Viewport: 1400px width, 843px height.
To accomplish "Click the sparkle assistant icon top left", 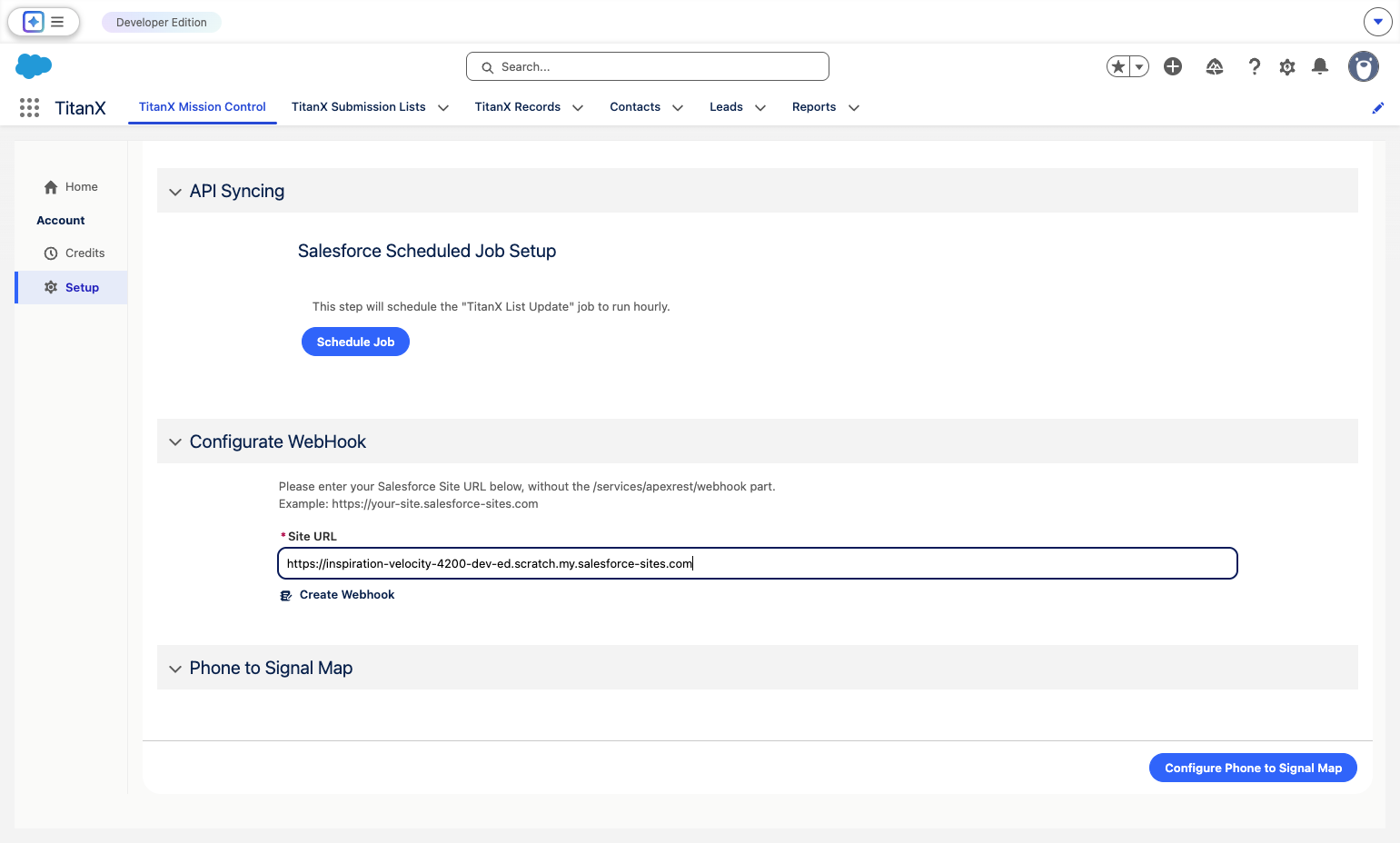I will 34,22.
